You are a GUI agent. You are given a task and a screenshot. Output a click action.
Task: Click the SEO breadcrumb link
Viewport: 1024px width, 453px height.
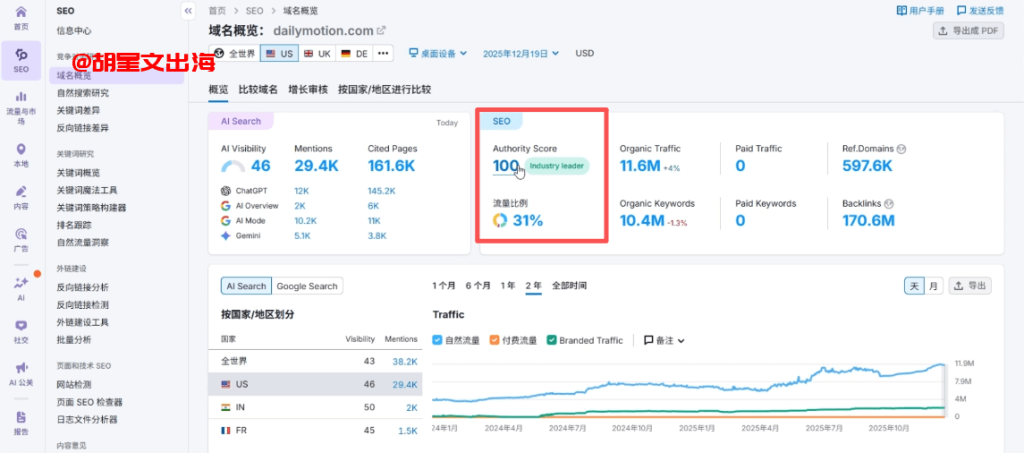(255, 10)
